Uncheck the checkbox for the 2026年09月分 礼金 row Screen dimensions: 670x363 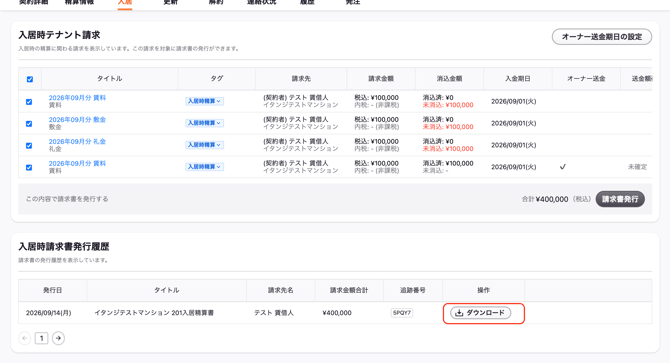point(29,145)
